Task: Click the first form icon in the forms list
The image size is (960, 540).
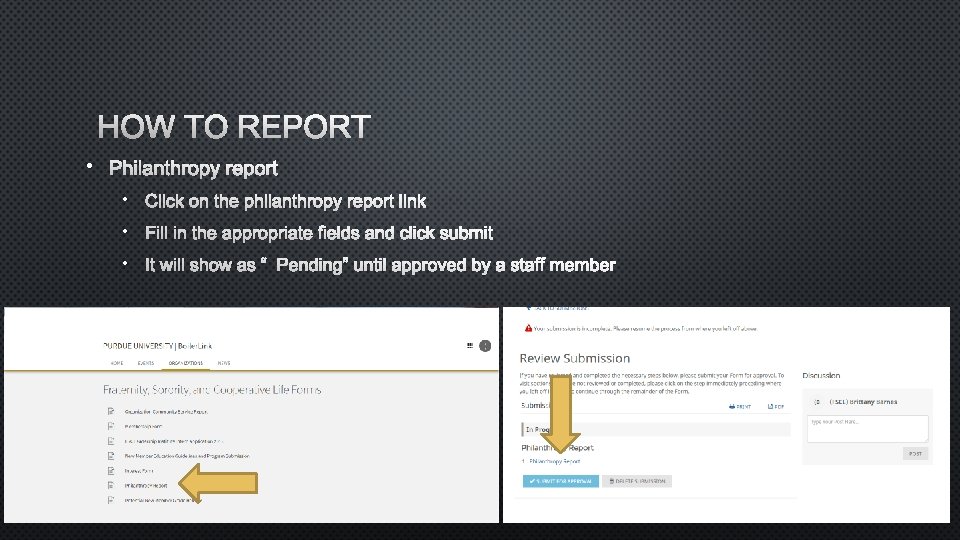Action: pyautogui.click(x=111, y=411)
